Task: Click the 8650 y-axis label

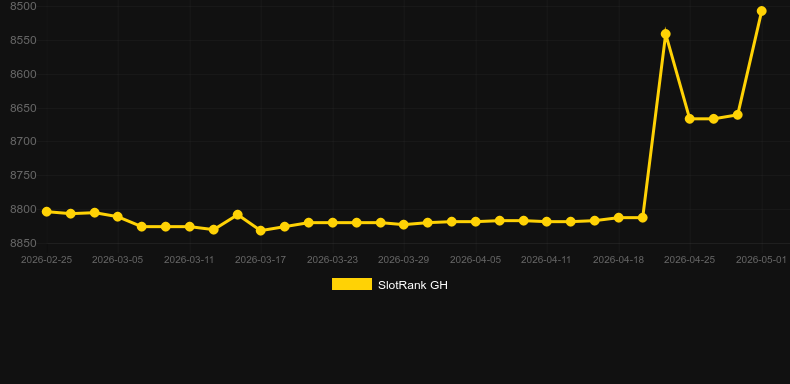Action: 23,108
